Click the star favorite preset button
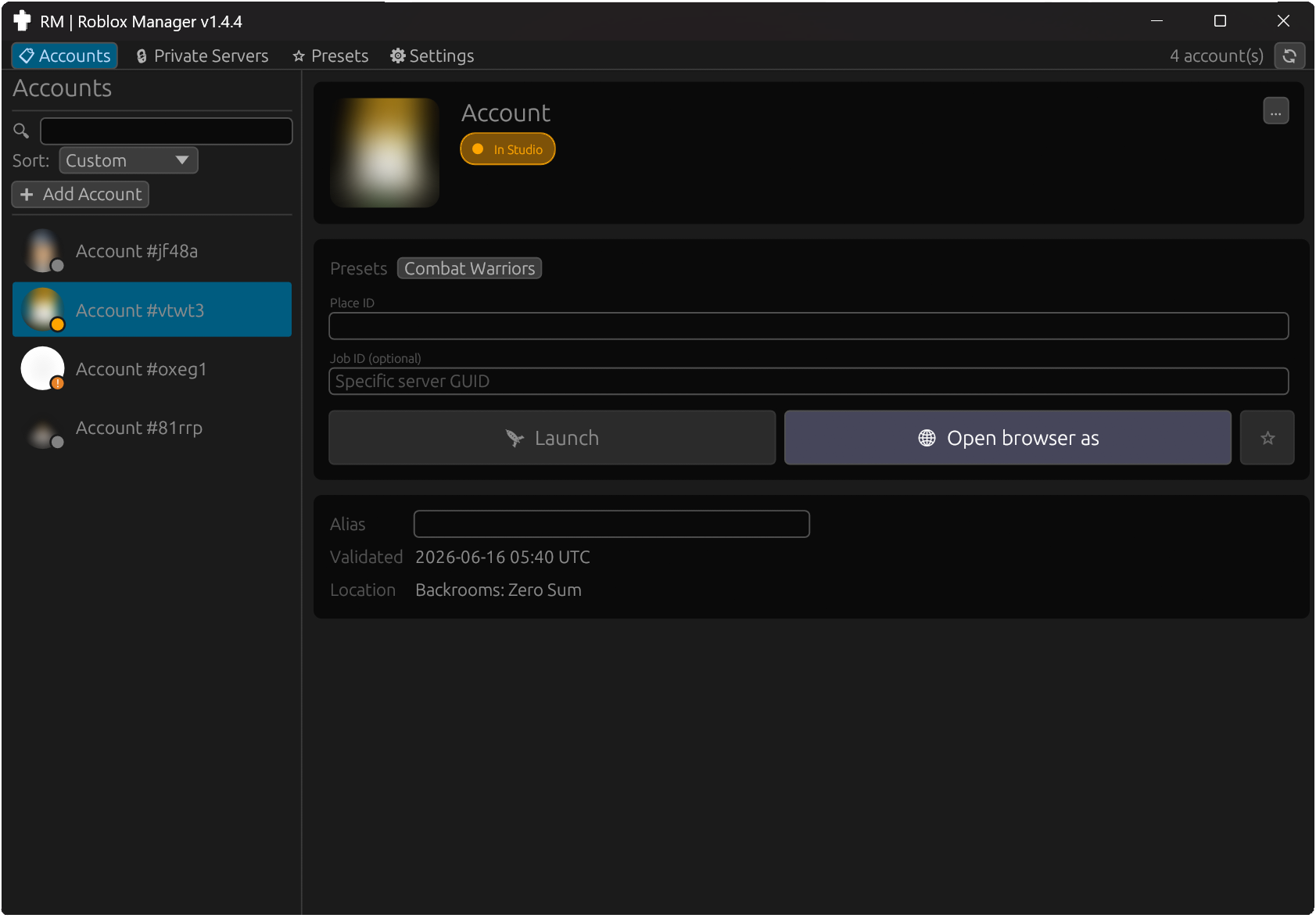1316x918 pixels. click(1268, 438)
